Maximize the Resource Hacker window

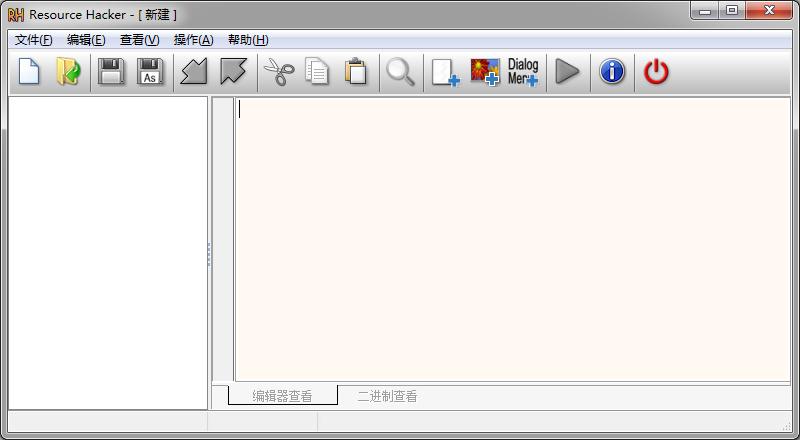pyautogui.click(x=732, y=11)
